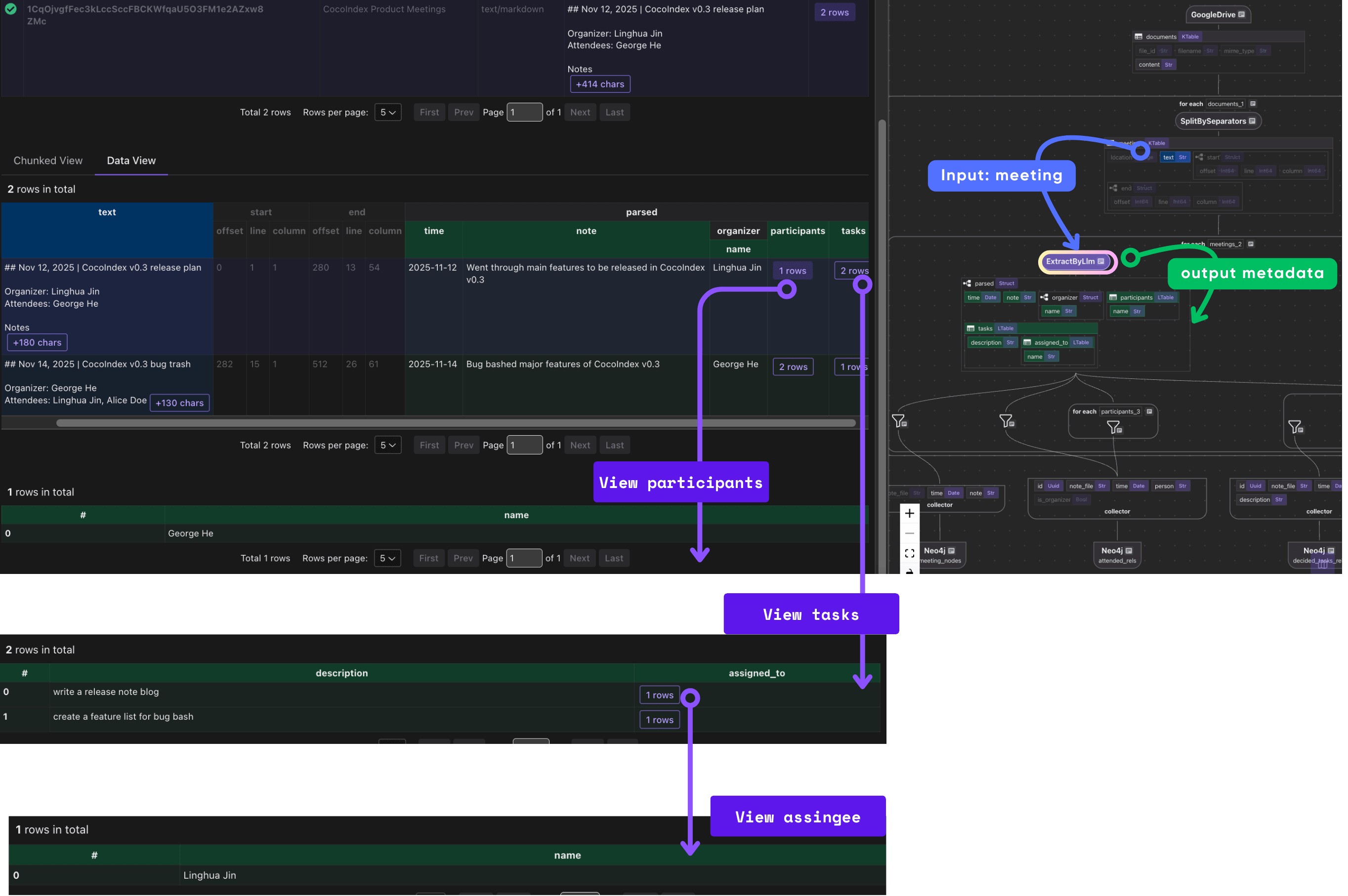The height and width of the screenshot is (896, 1348).
Task: Expand notes by clicking +414 chars
Action: point(600,84)
